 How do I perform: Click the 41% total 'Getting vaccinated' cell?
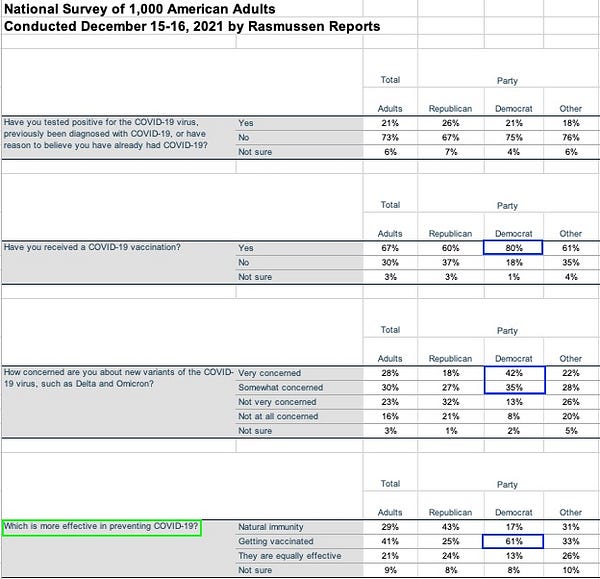390,541
